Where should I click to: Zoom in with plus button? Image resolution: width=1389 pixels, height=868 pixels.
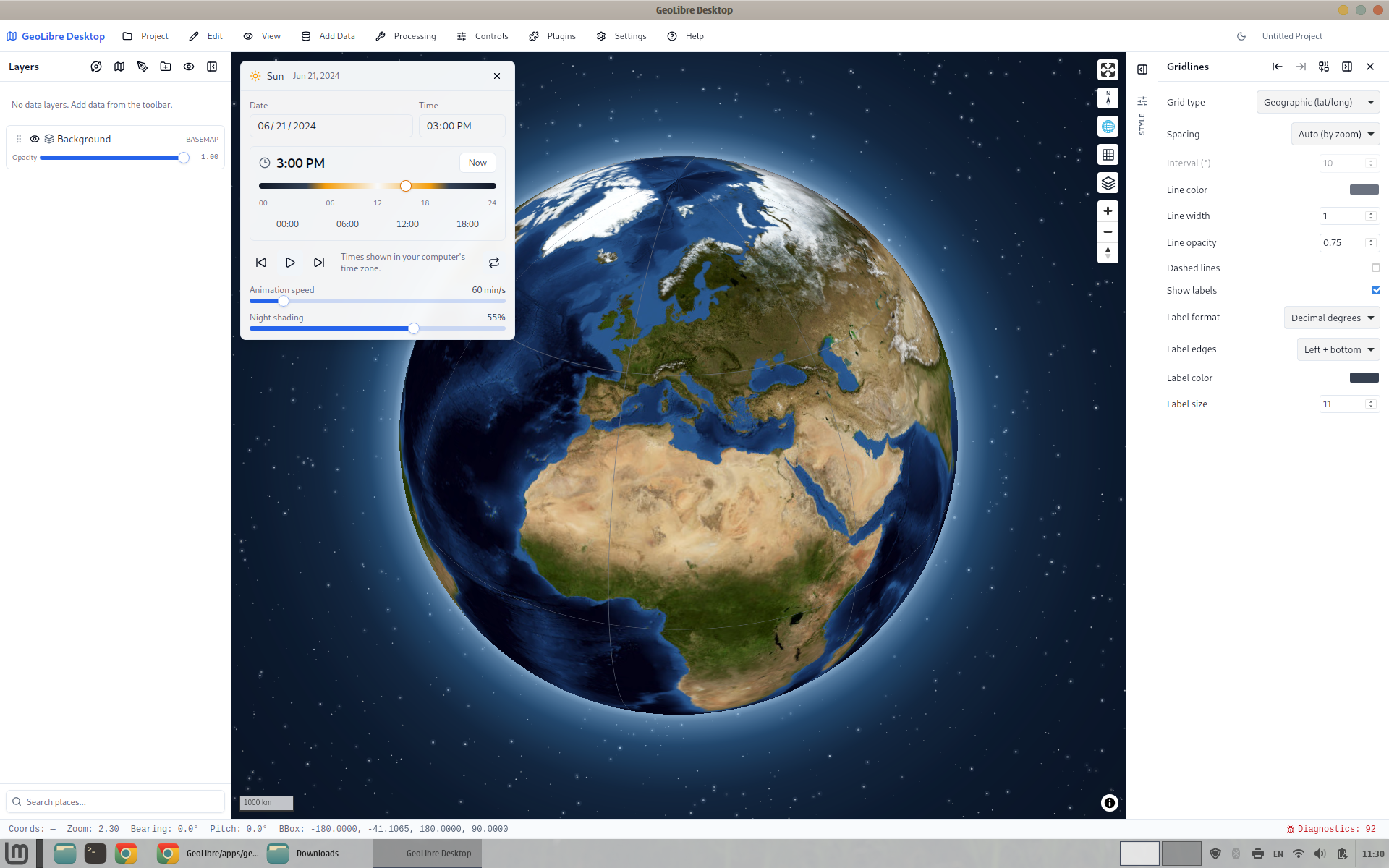[1108, 211]
